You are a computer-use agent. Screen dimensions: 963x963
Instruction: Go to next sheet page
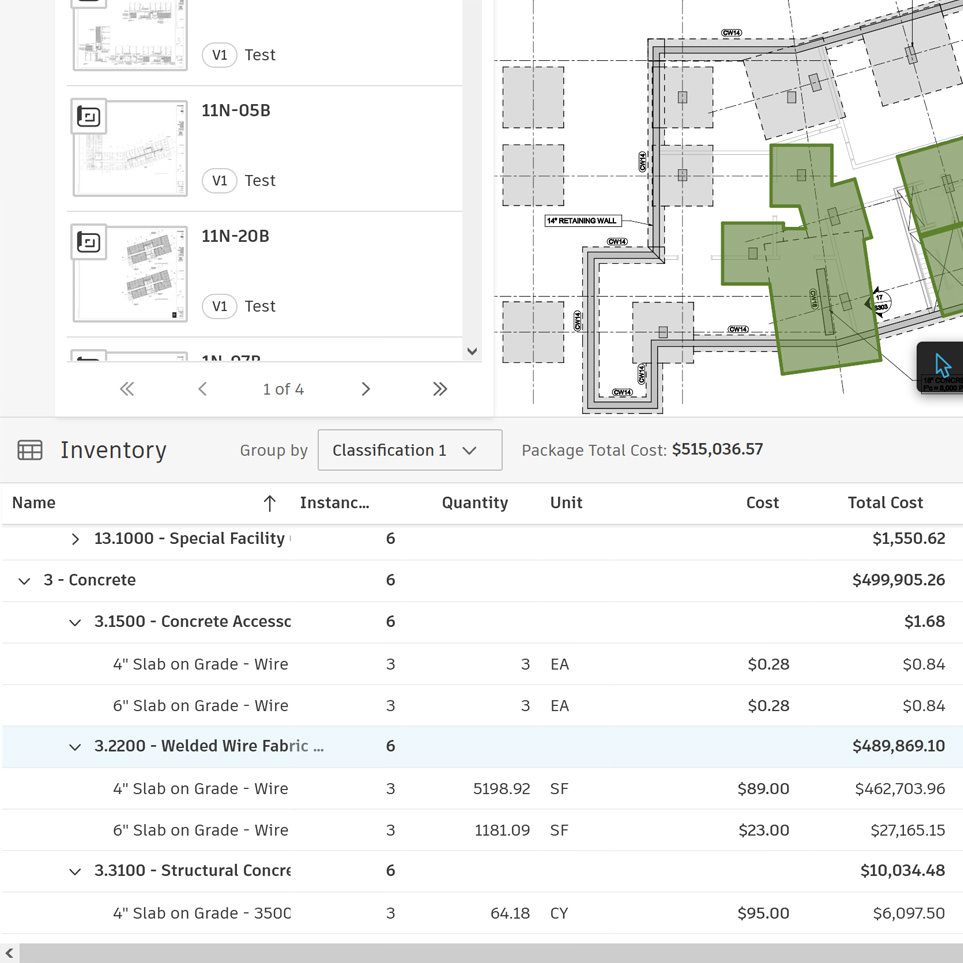[x=365, y=389]
